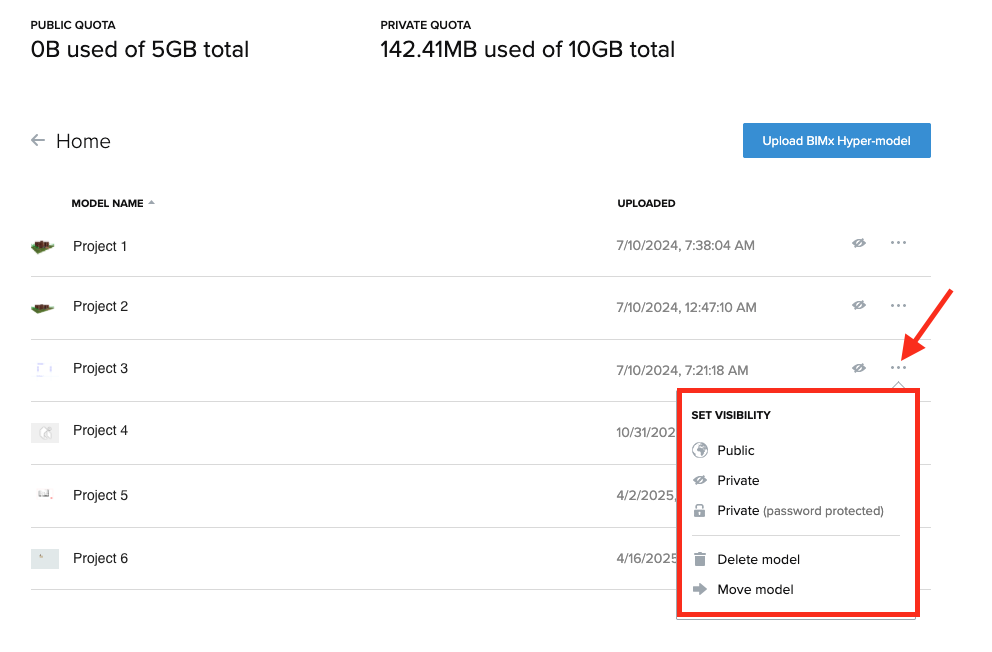
Task: Click the back arrow next to Home
Action: point(38,140)
